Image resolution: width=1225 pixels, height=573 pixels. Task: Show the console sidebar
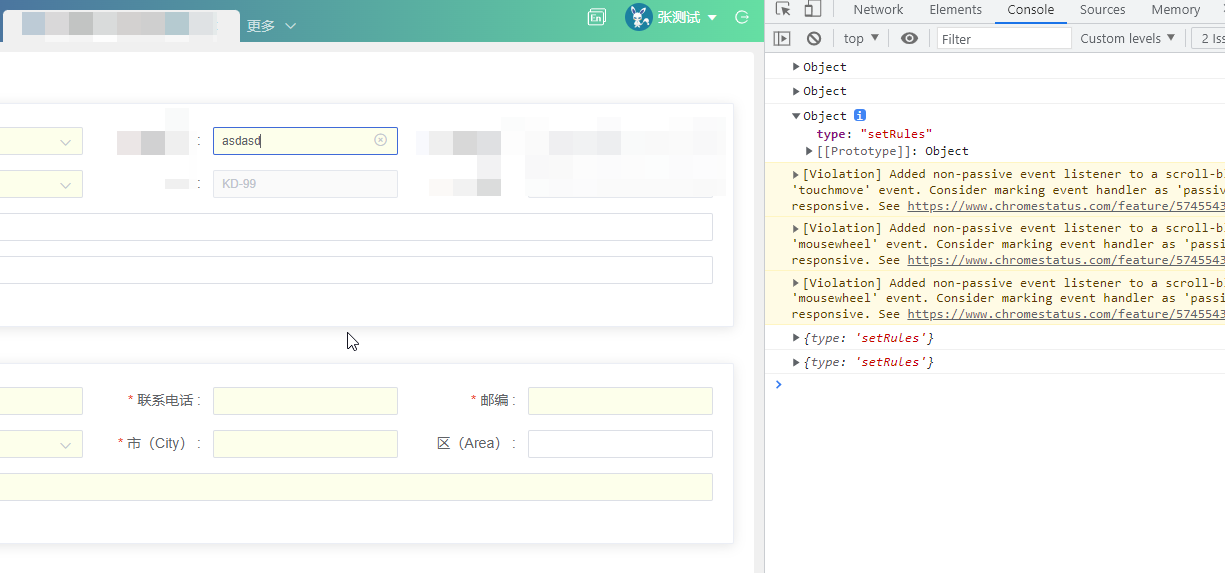[783, 38]
